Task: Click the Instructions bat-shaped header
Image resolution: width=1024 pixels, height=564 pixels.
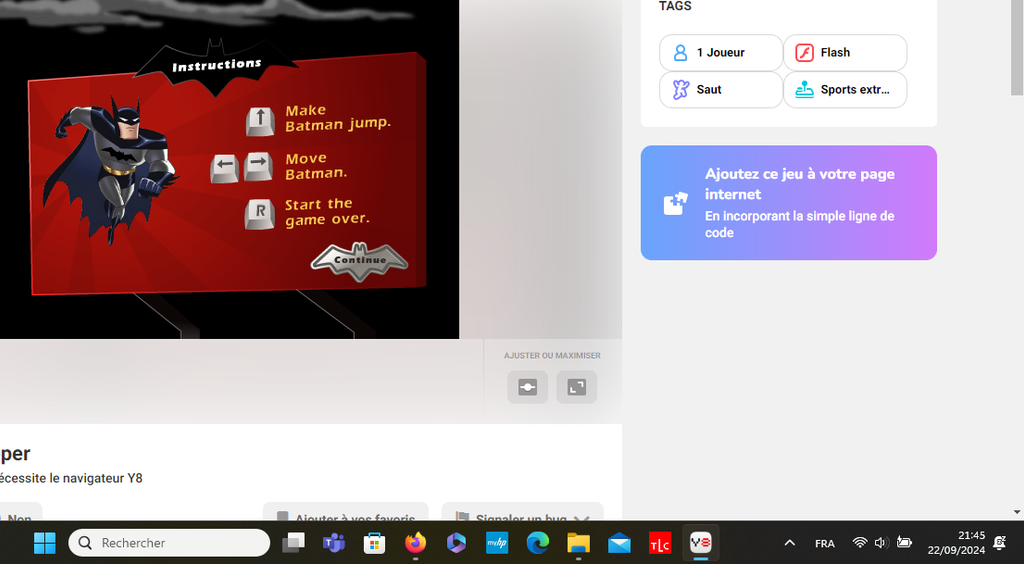Action: coord(216,65)
